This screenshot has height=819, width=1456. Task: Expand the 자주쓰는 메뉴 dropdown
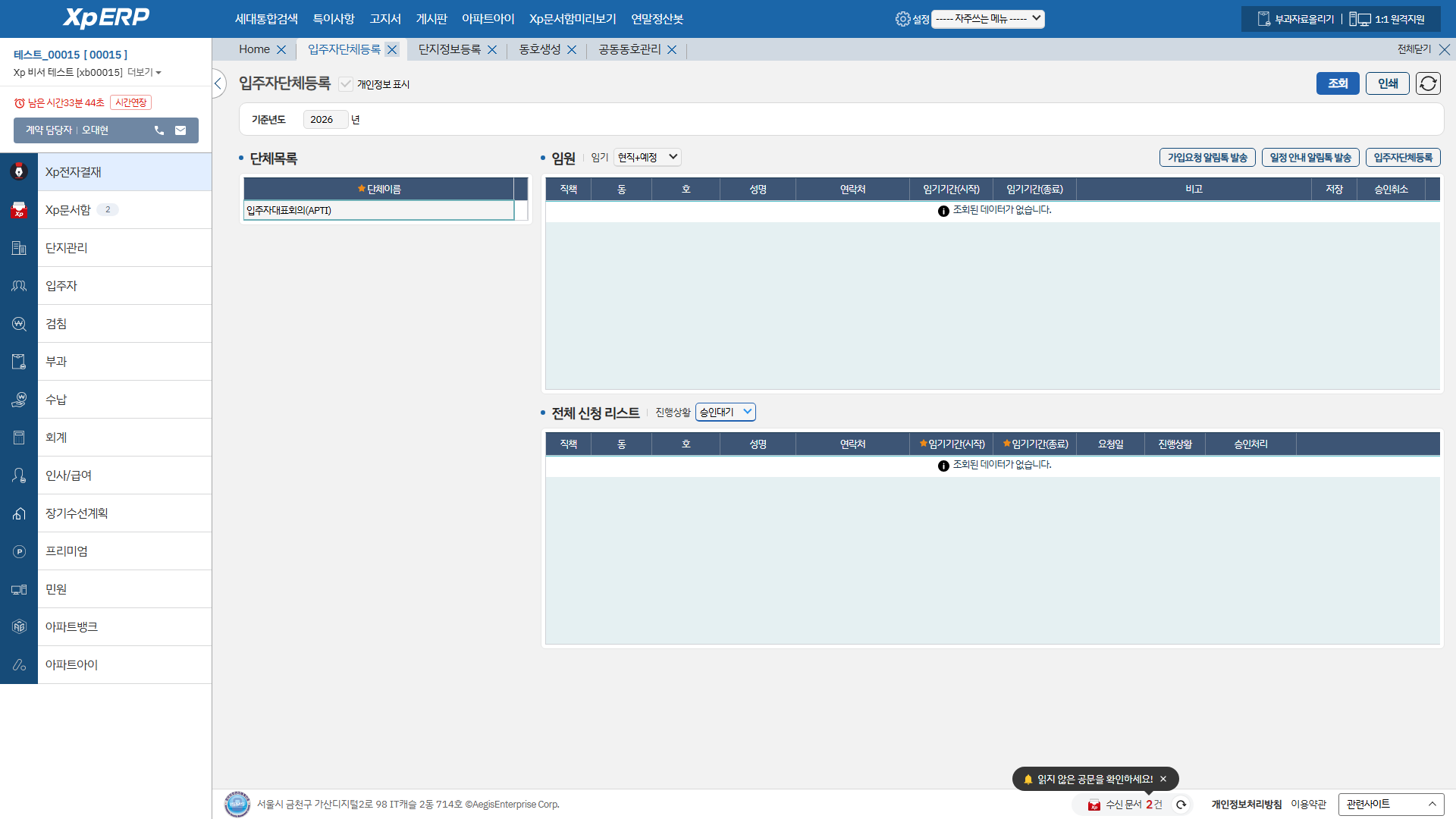(987, 19)
